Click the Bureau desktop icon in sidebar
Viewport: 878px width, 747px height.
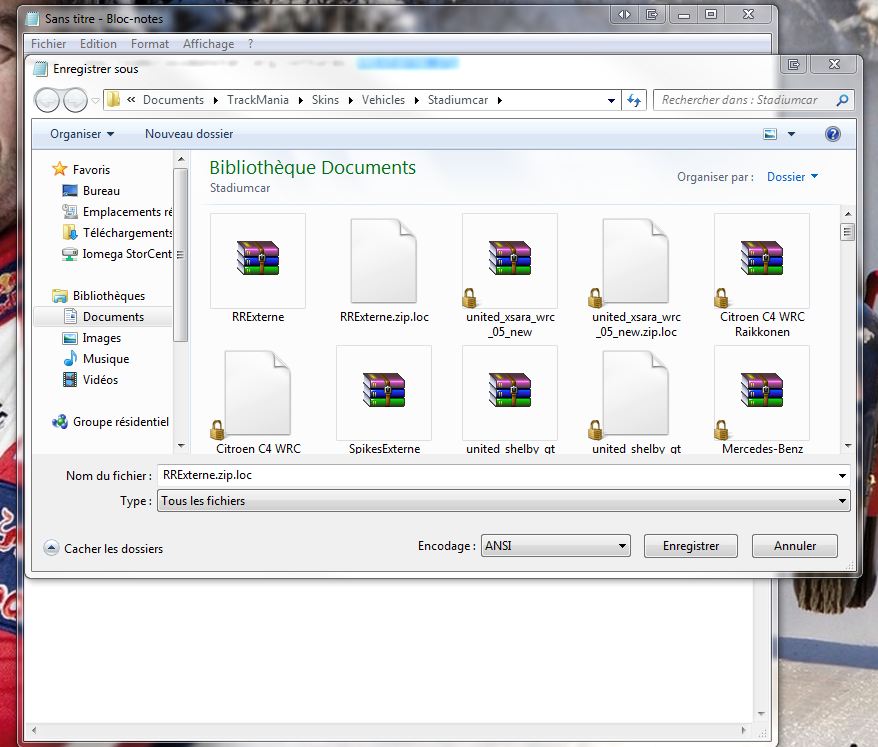70,190
